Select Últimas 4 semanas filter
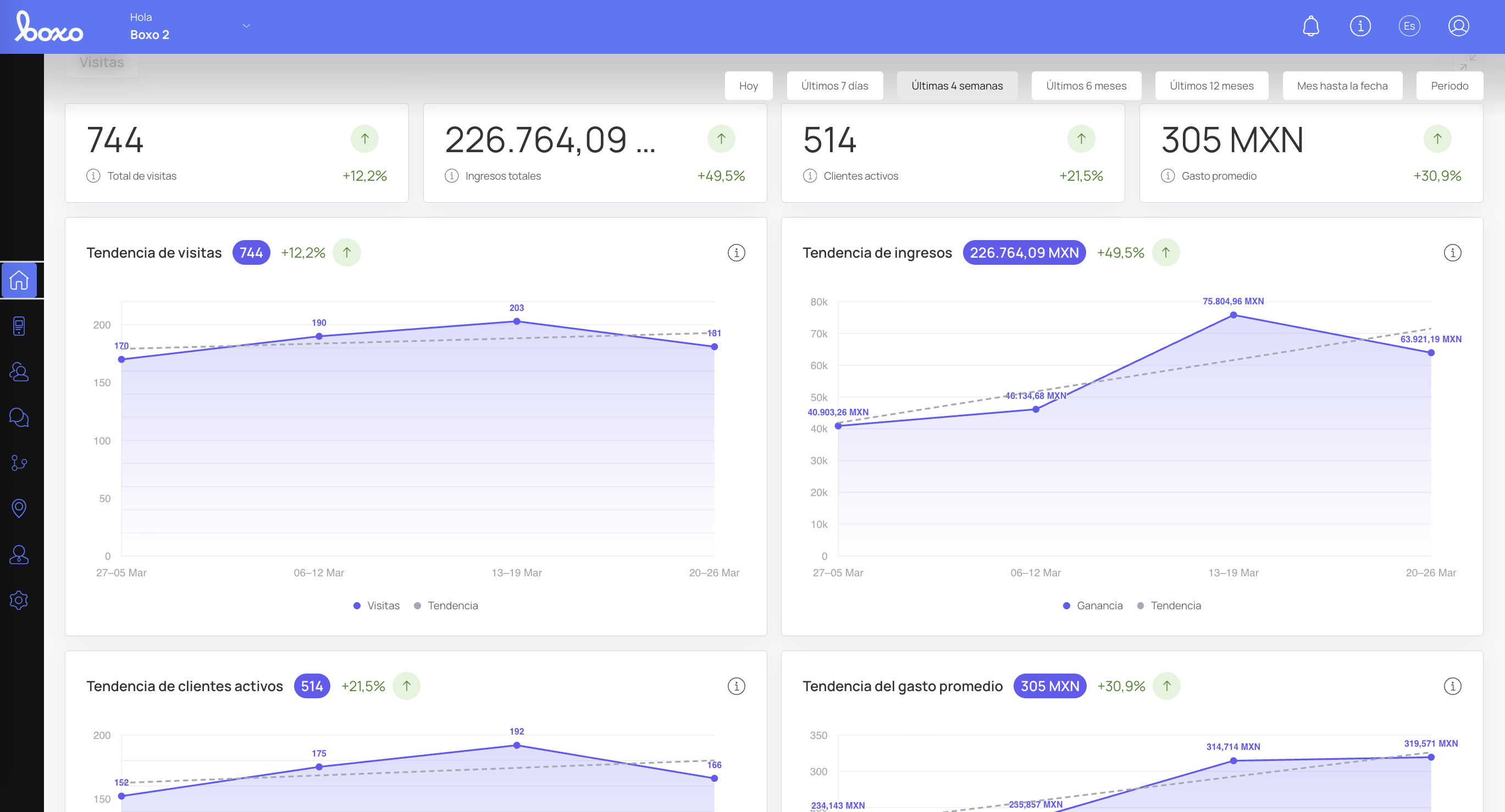1505x812 pixels. pos(957,86)
